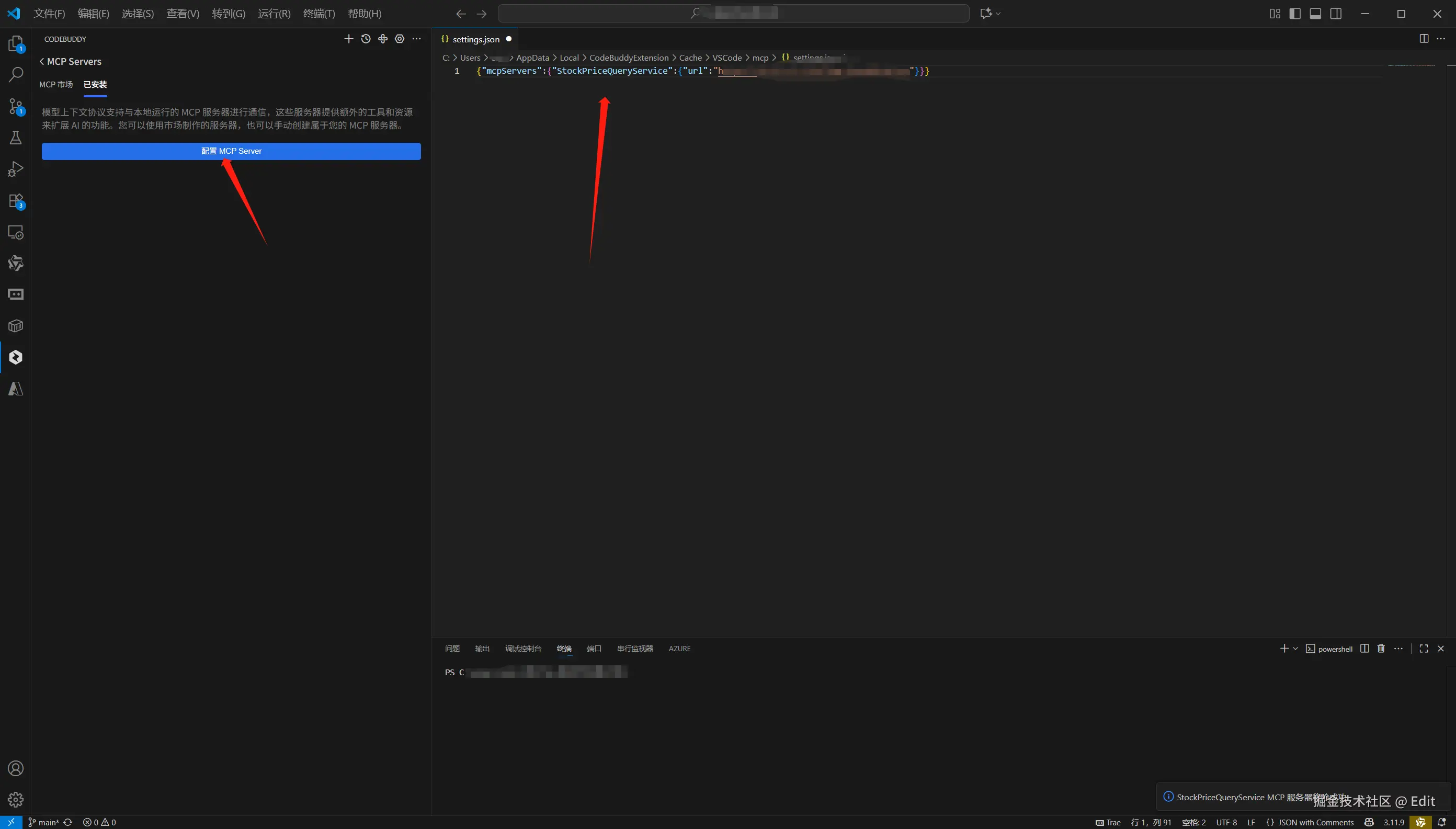Open the Search view icon
The image size is (1456, 829).
(15, 74)
